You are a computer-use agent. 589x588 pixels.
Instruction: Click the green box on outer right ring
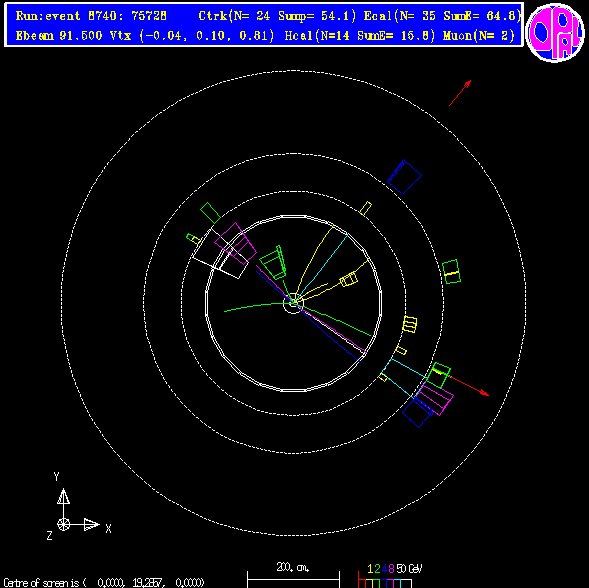[x=451, y=271]
